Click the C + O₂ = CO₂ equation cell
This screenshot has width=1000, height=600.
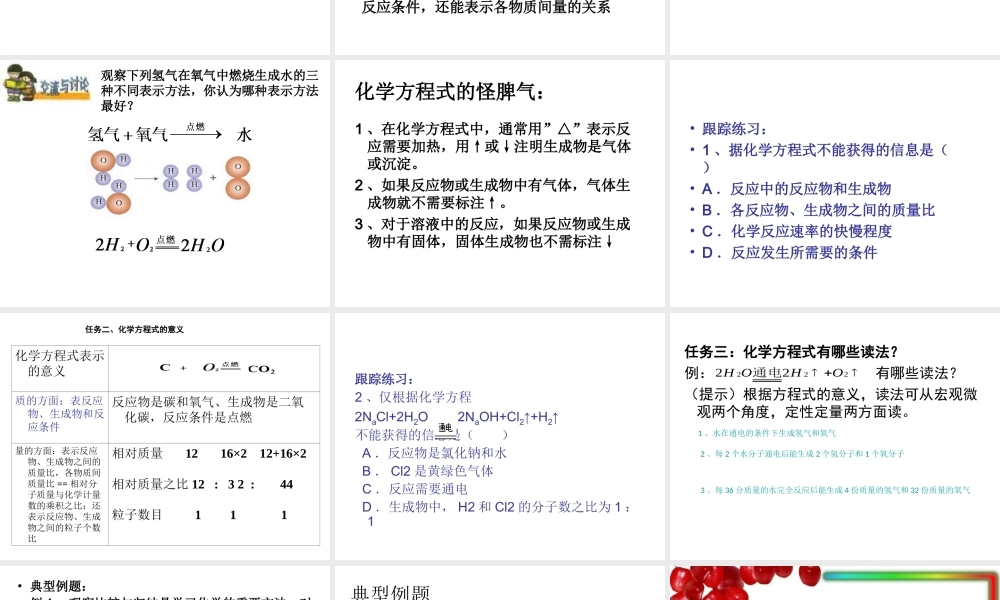pos(214,369)
